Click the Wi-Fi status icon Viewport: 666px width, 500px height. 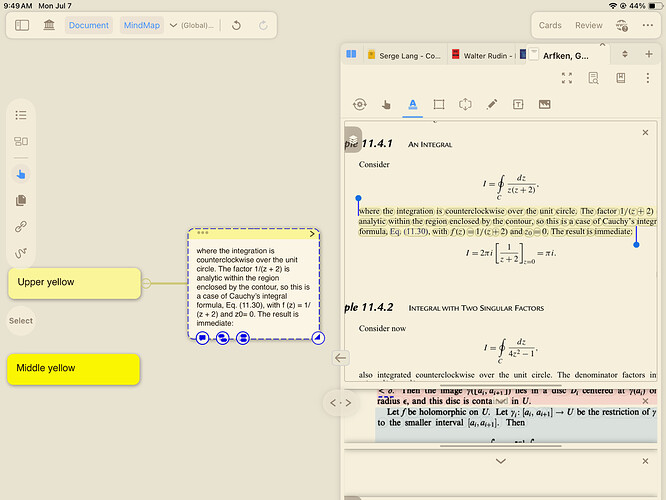tap(612, 6)
